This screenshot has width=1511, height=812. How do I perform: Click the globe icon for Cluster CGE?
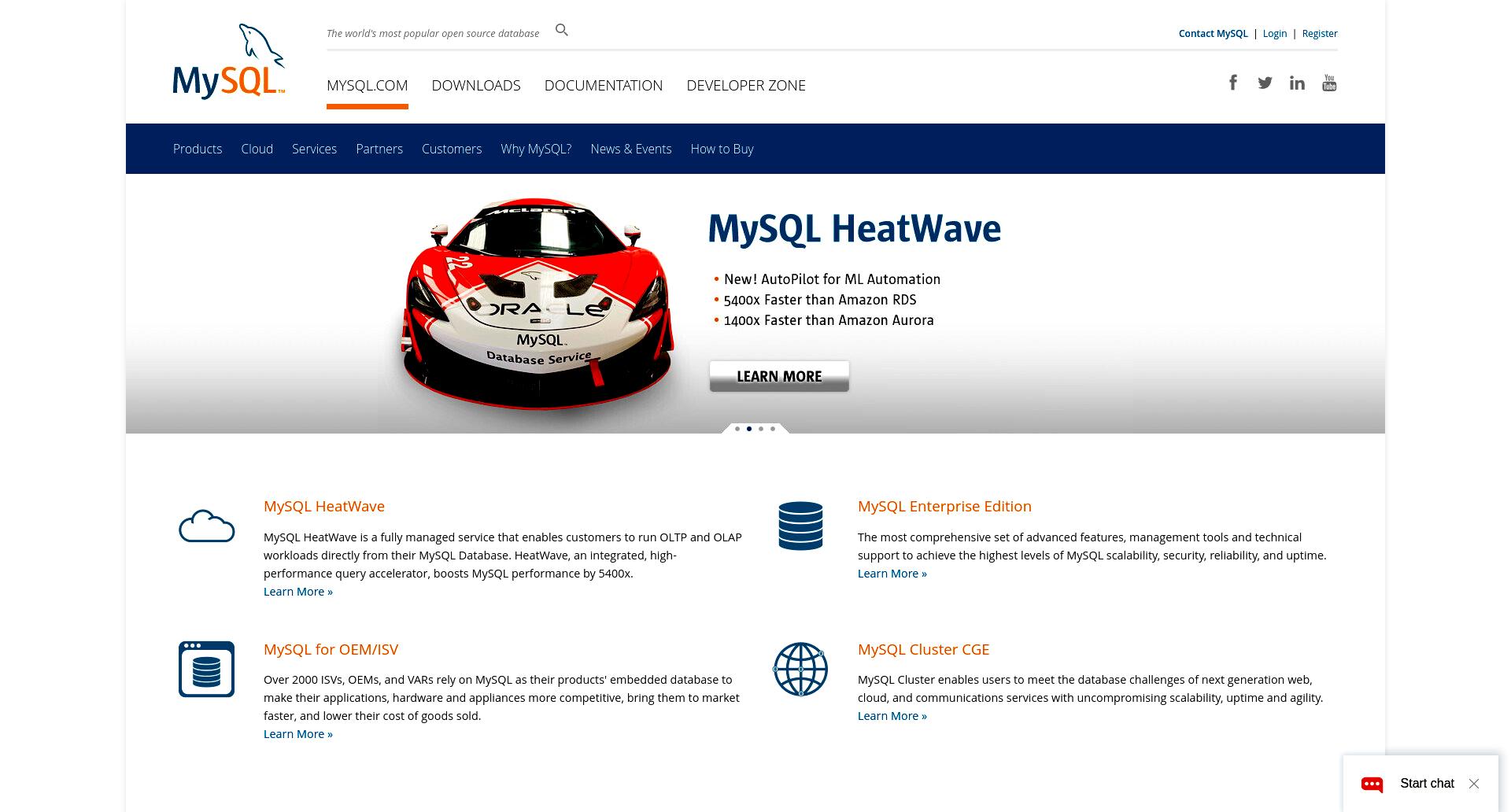[800, 669]
